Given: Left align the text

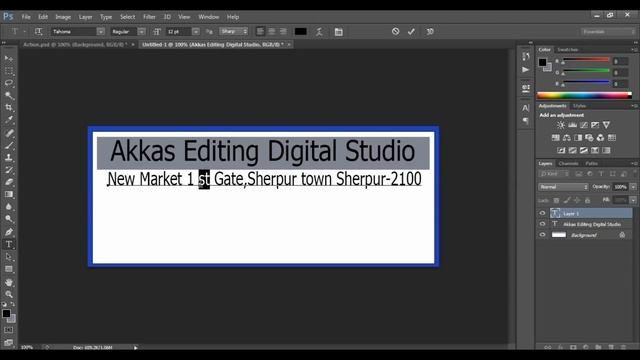Looking at the screenshot, I should [260, 31].
